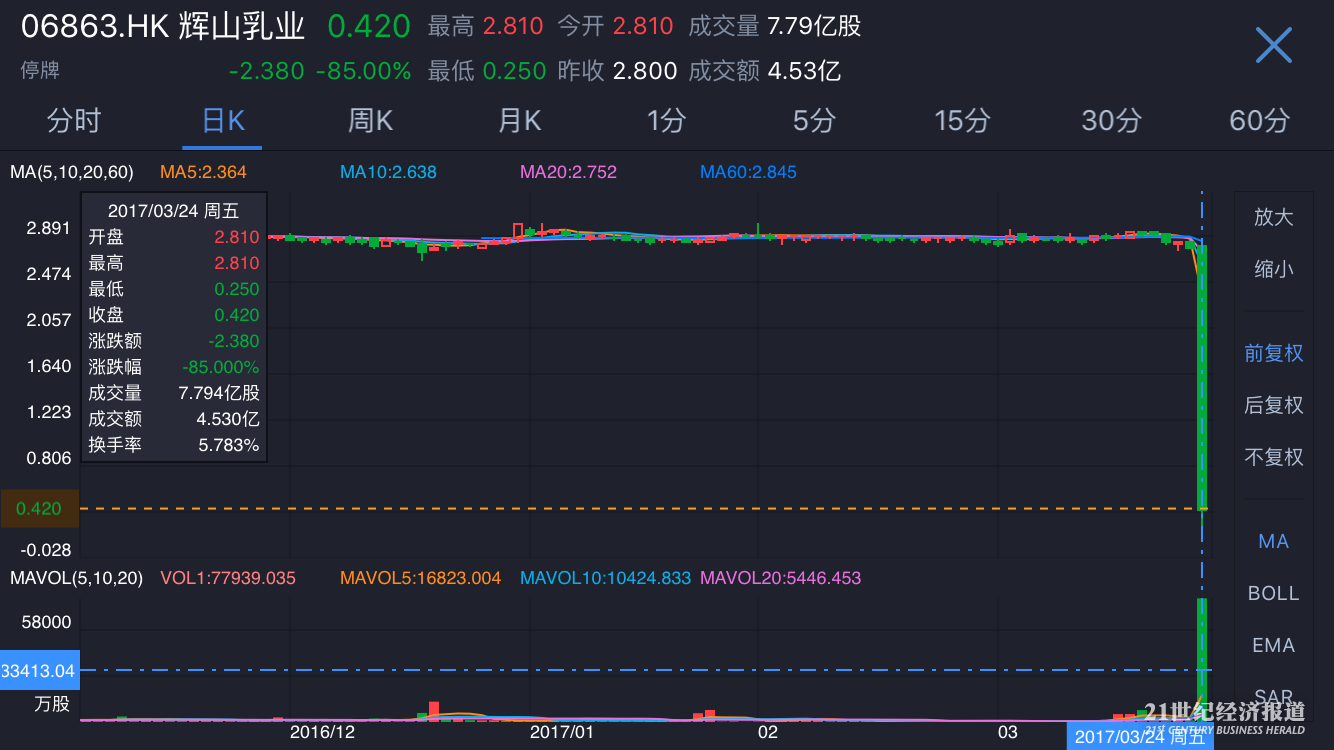Click the MAVOL20:5446.453 value
This screenshot has height=750, width=1334.
780,578
